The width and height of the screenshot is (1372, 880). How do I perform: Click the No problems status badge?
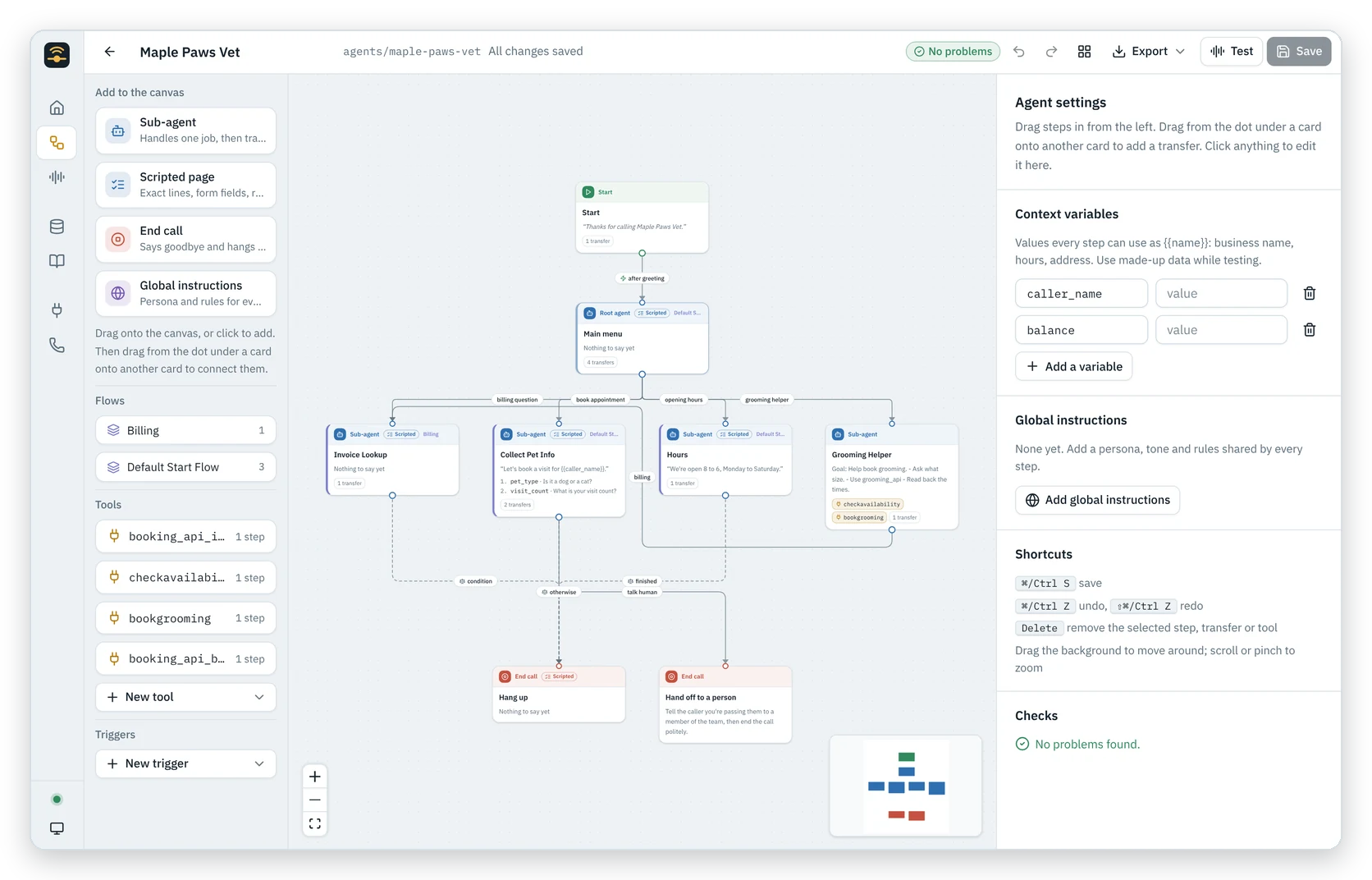pyautogui.click(x=953, y=52)
